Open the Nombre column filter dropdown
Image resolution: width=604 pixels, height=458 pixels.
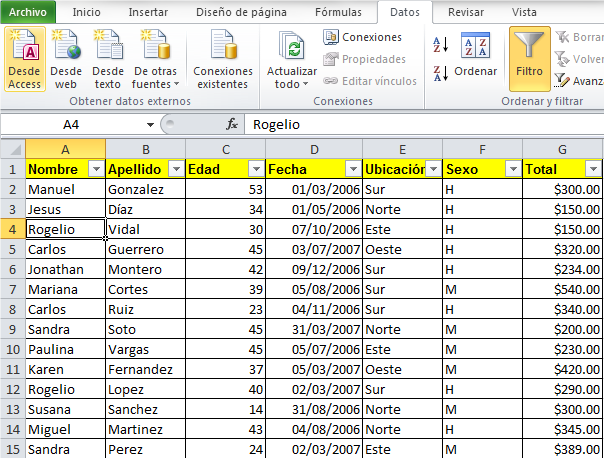coord(96,169)
